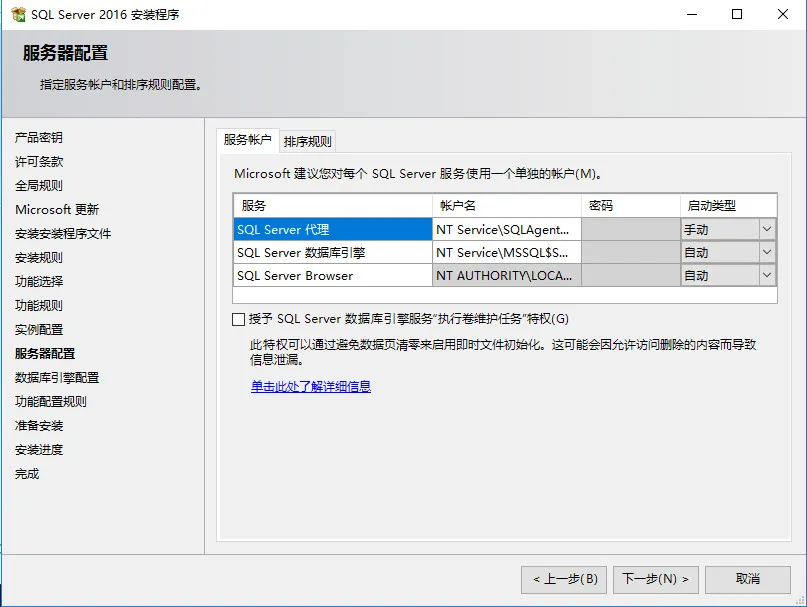Open startup type dropdown for SQL Server Browser
The image size is (807, 607).
(766, 275)
